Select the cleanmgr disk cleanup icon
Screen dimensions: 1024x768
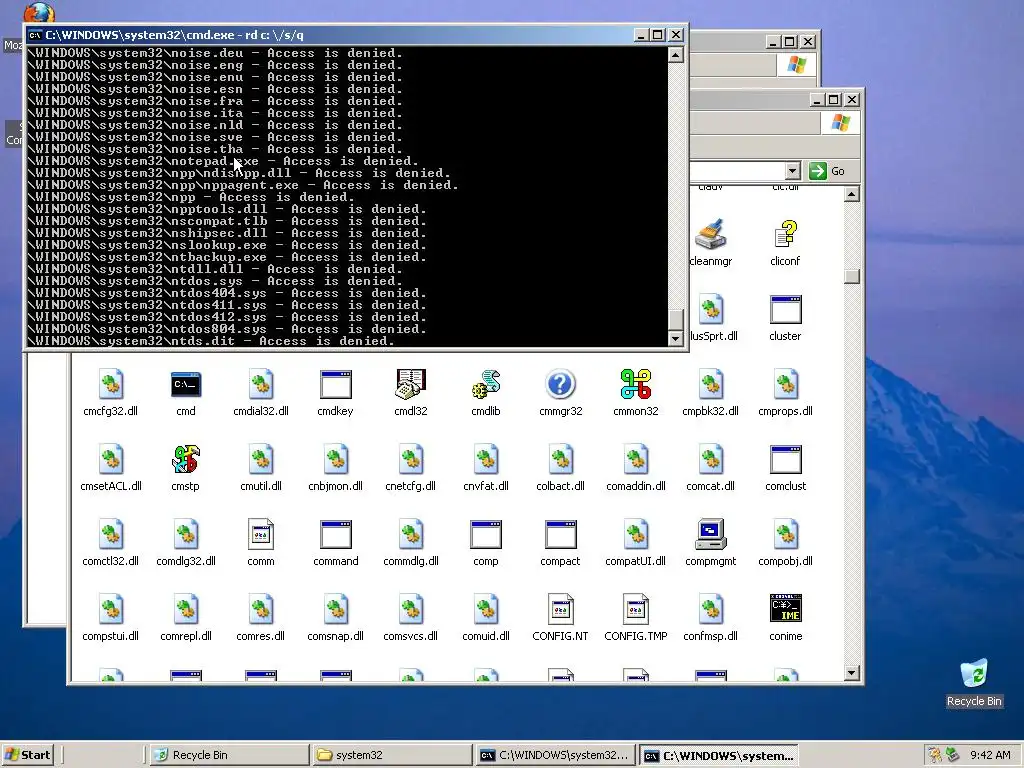[x=711, y=234]
